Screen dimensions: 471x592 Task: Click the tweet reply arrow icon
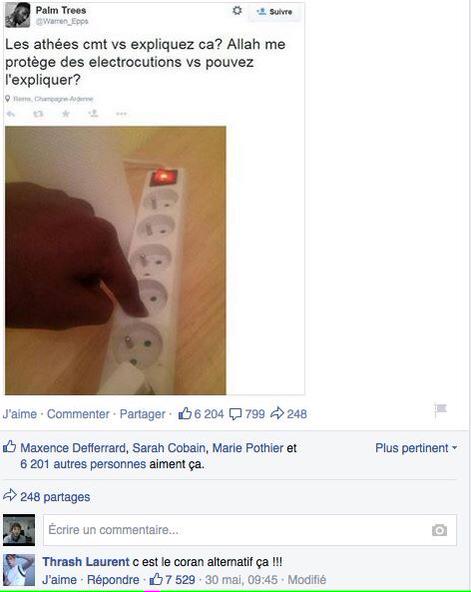(11, 114)
